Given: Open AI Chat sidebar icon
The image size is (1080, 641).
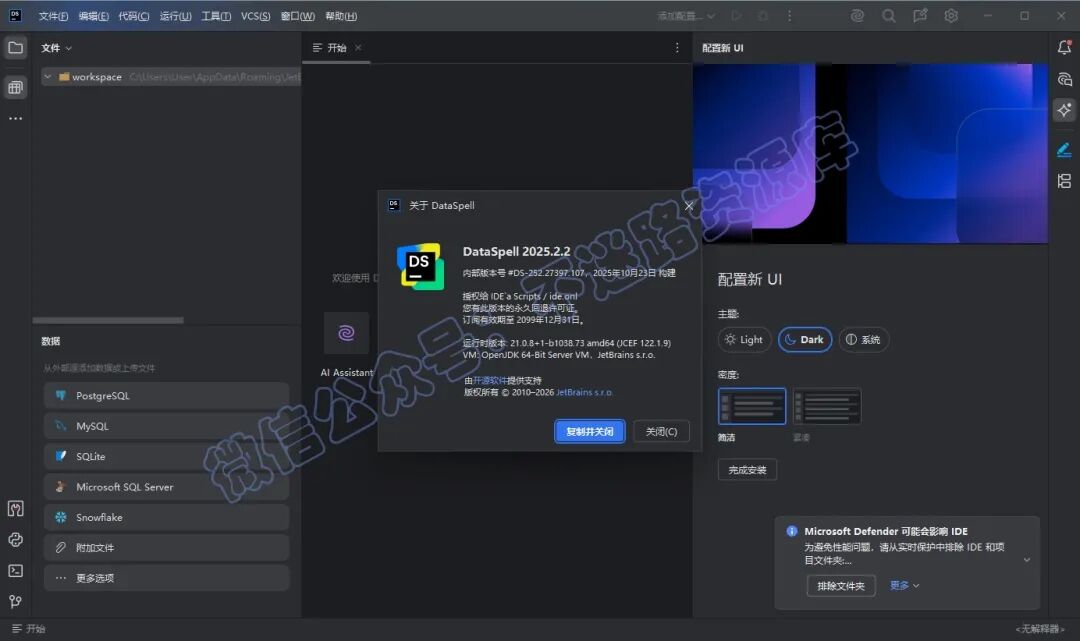Looking at the screenshot, I should point(1064,79).
